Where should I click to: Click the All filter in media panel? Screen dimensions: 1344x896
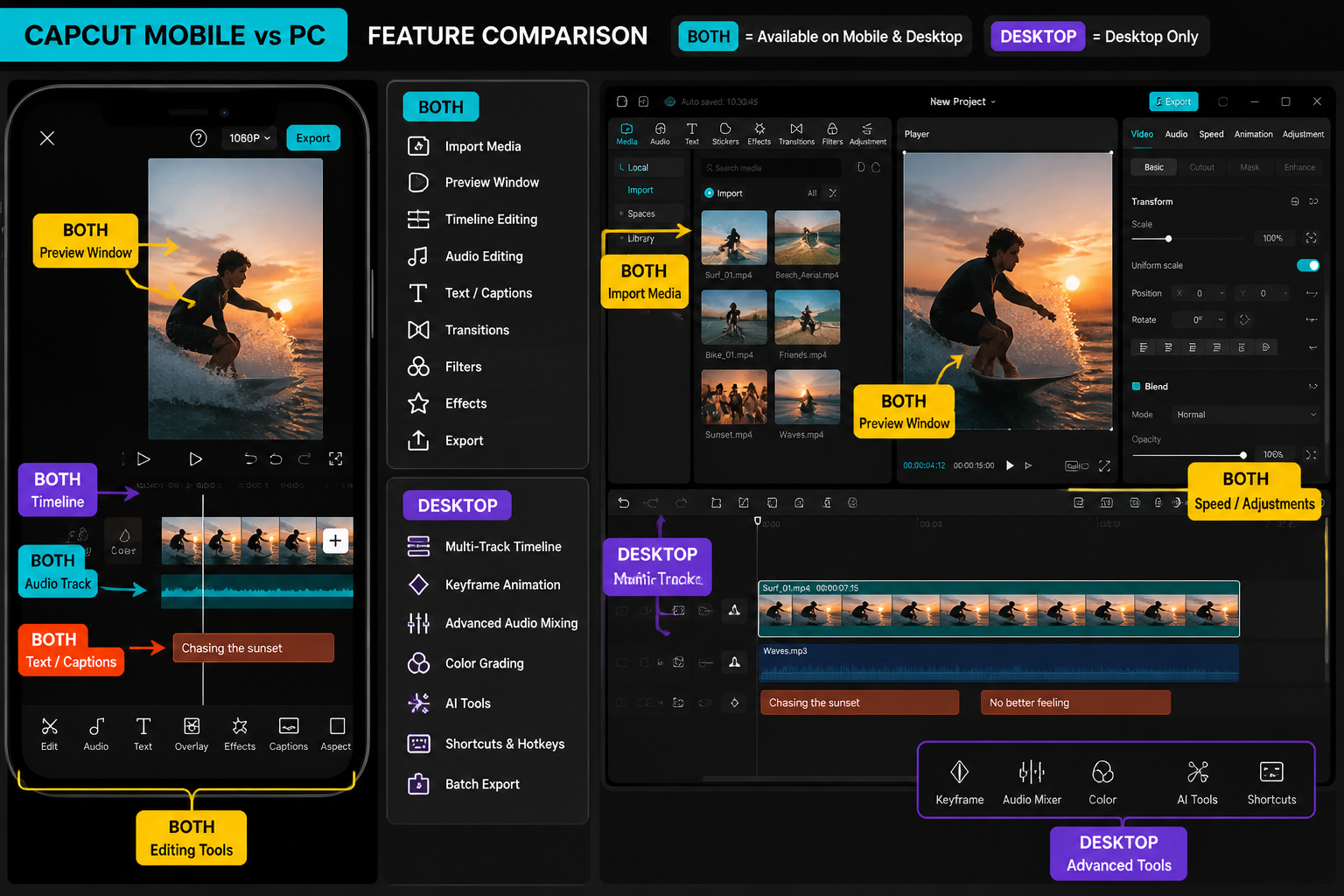(x=812, y=193)
